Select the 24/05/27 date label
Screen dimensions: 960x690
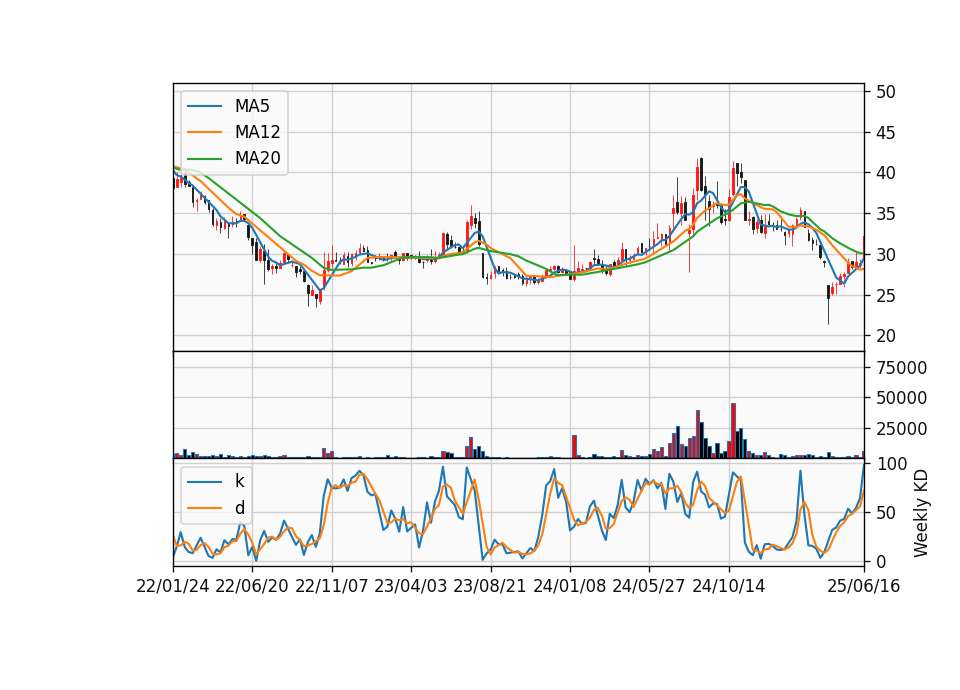pos(649,586)
